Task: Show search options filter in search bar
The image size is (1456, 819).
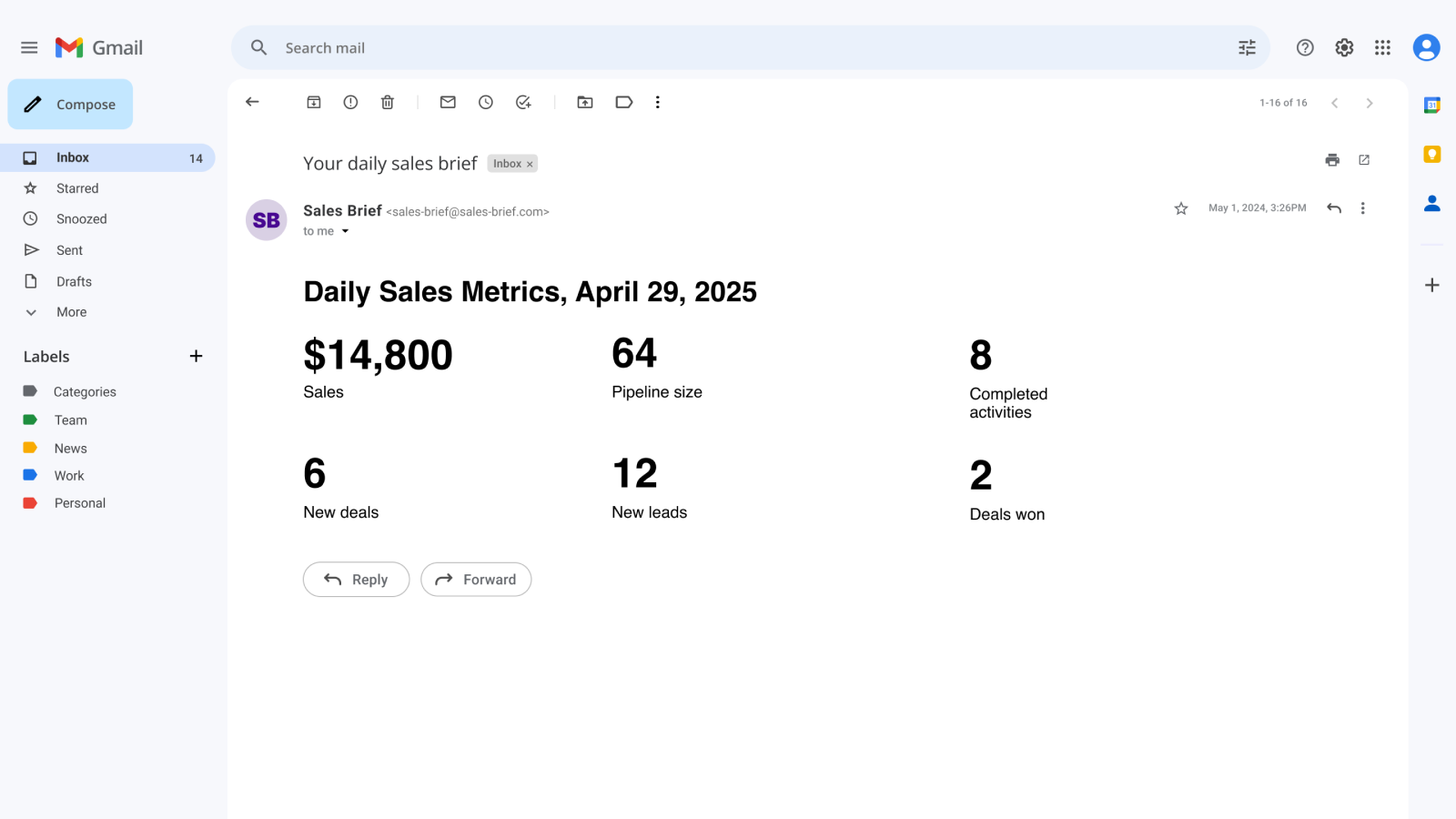Action: point(1247,48)
